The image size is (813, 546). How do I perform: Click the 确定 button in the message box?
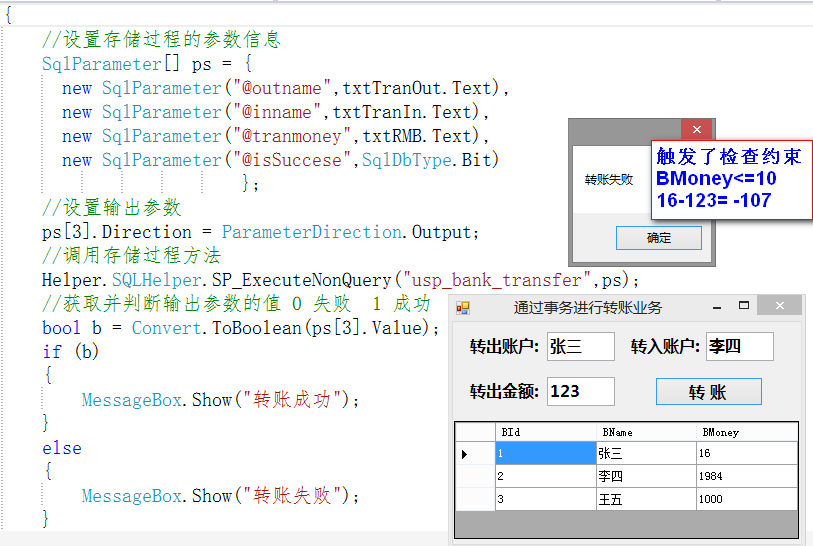[658, 238]
